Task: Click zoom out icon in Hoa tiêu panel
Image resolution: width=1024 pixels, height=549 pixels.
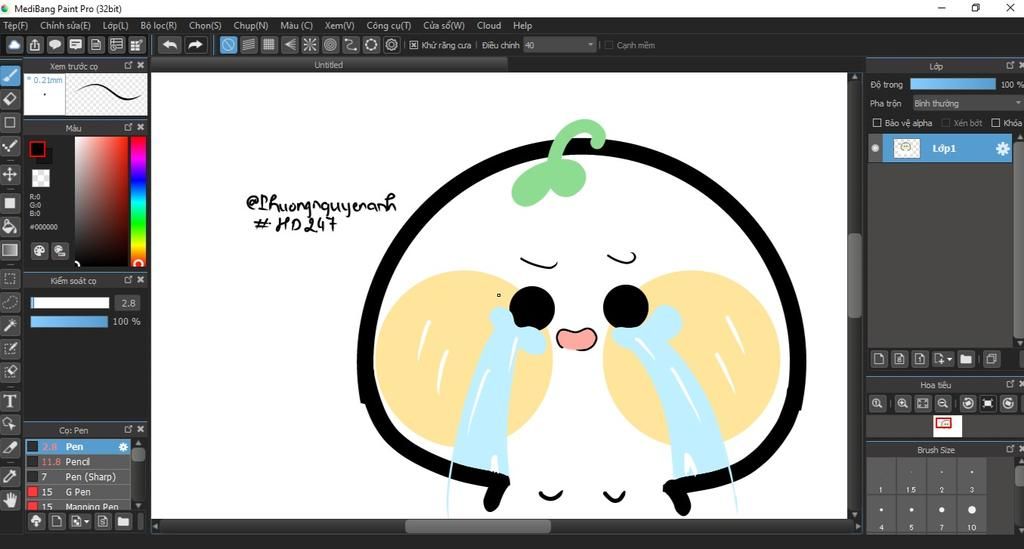Action: pos(943,403)
